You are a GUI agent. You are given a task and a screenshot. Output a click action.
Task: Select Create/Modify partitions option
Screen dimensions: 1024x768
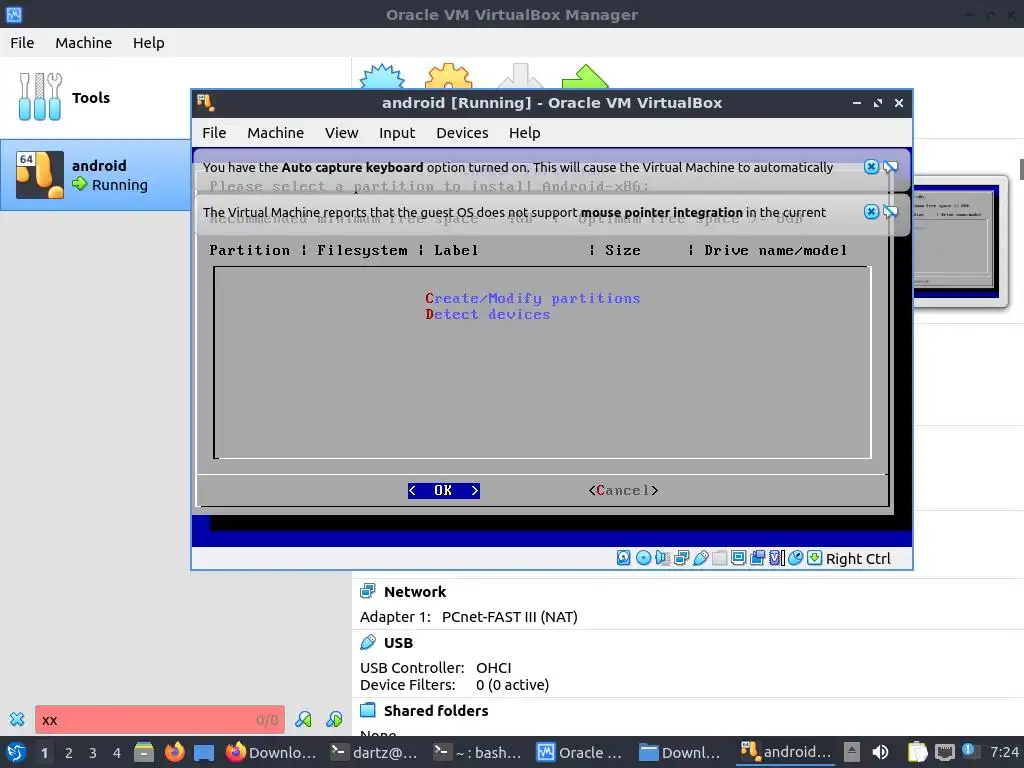[x=532, y=298]
